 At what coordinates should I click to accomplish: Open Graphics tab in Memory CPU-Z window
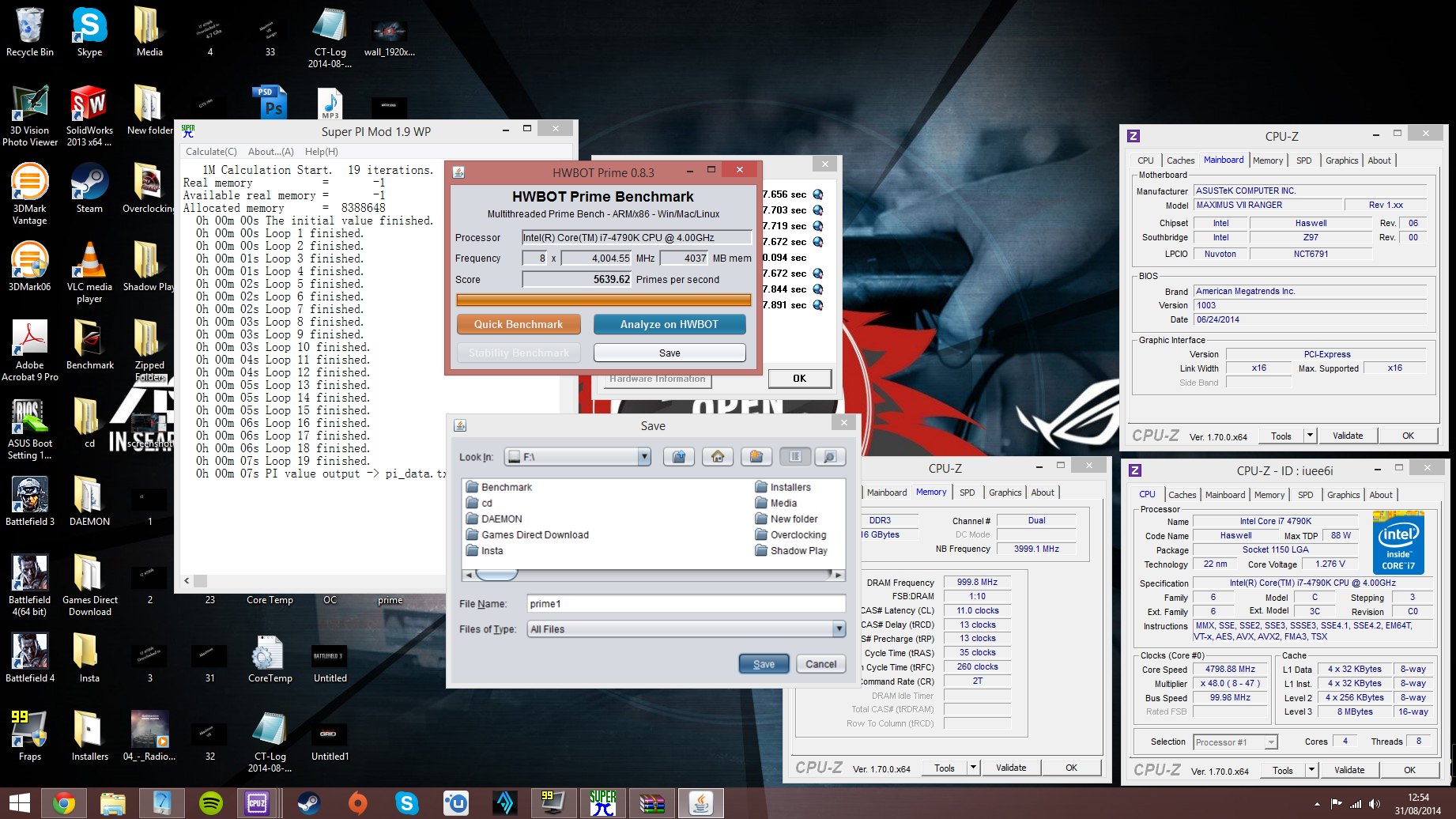pos(1005,493)
